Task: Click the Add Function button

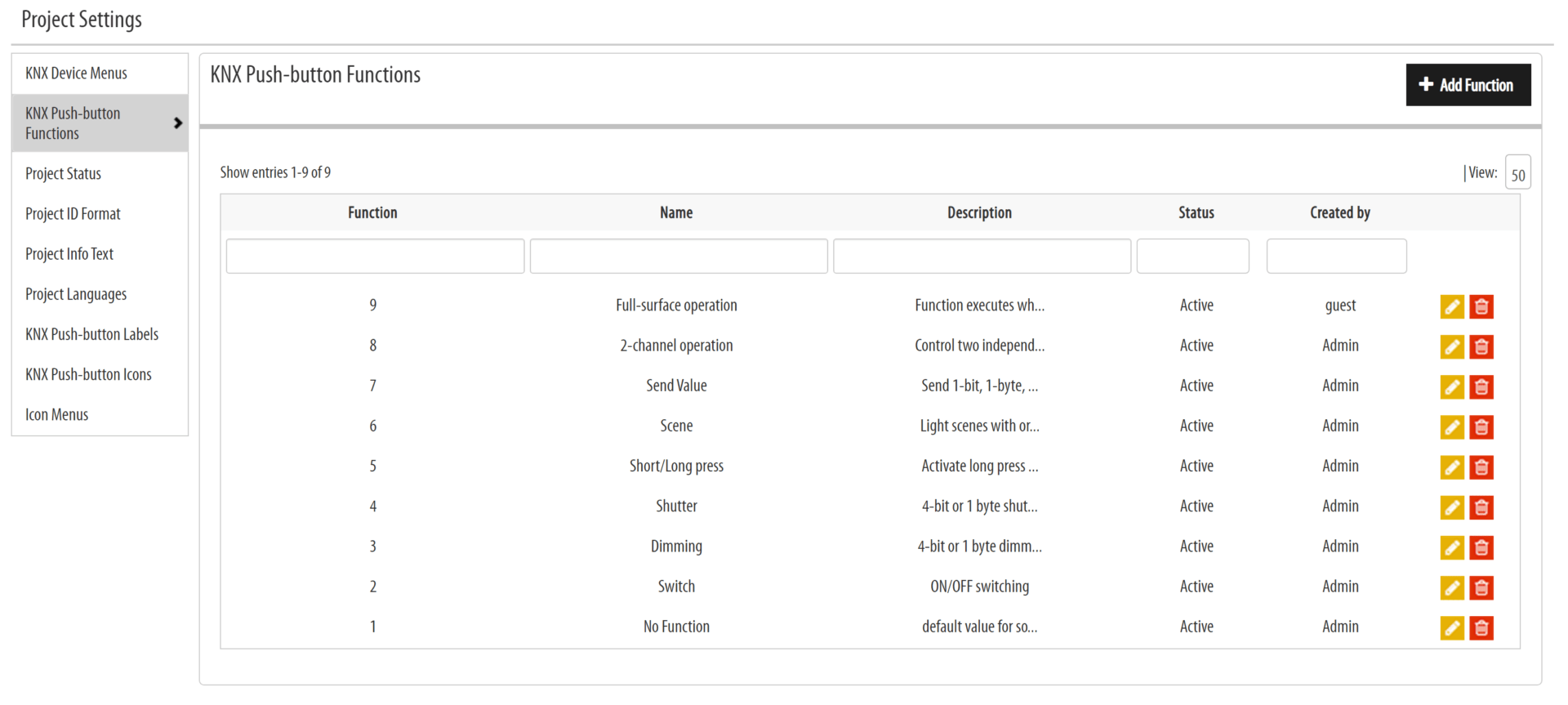Action: click(1468, 85)
